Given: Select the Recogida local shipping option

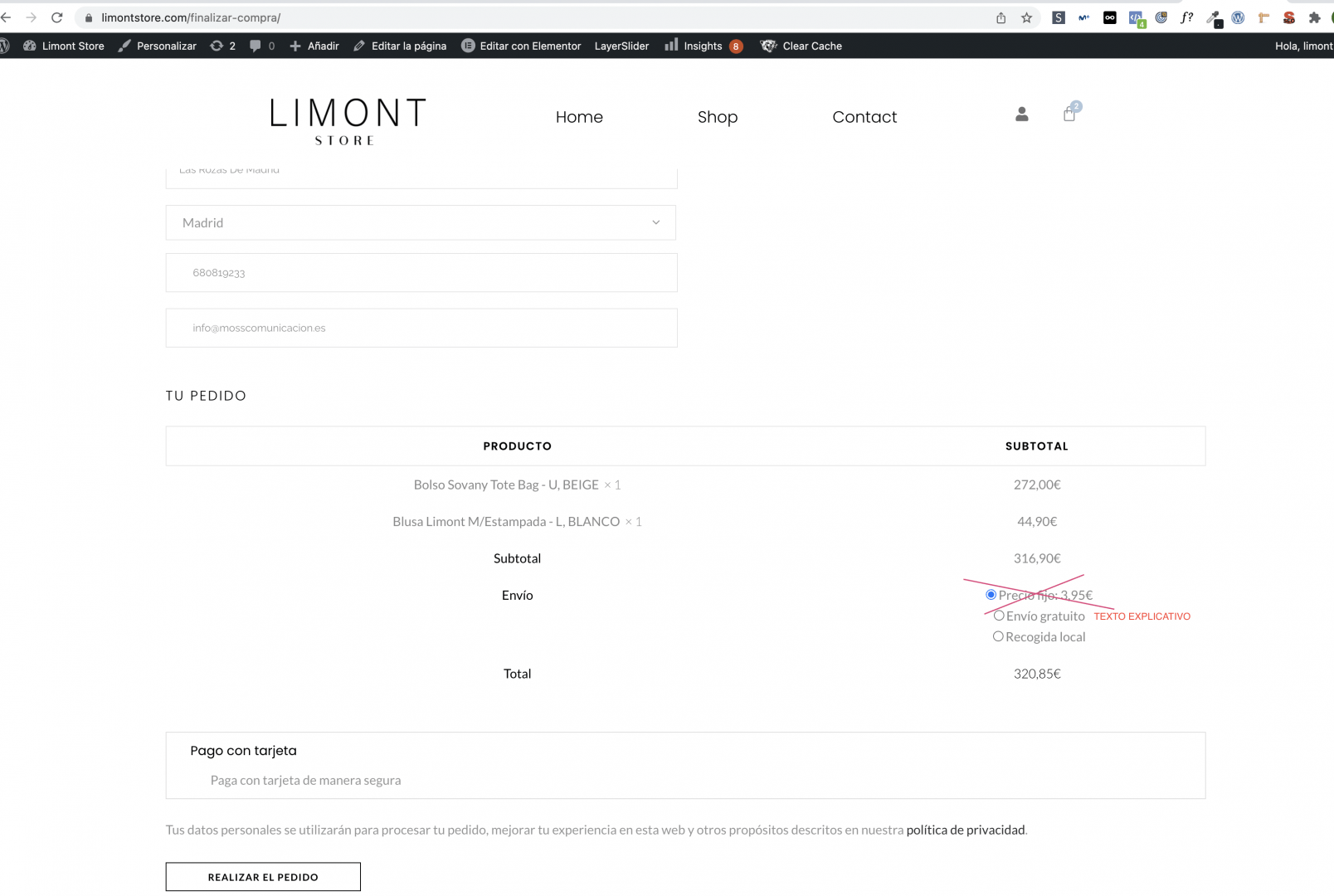Looking at the screenshot, I should tap(998, 636).
